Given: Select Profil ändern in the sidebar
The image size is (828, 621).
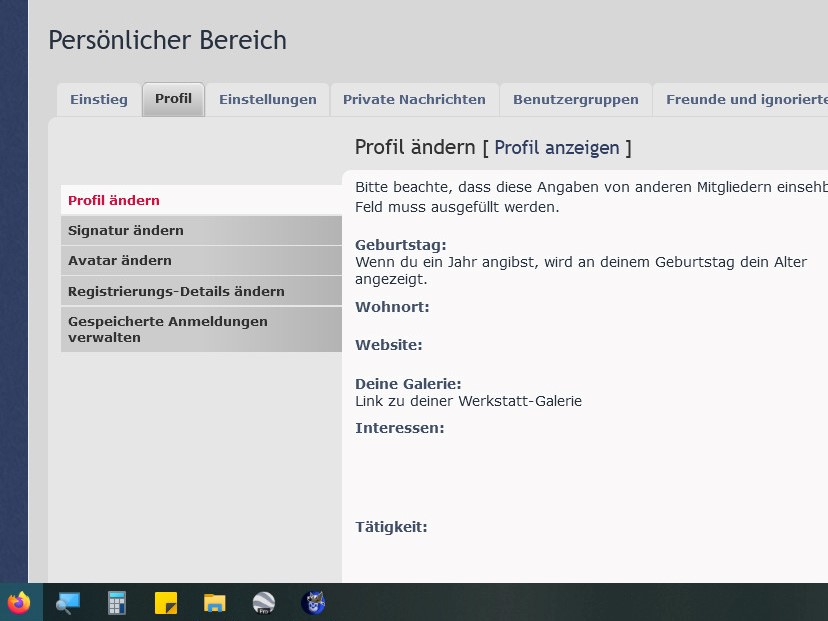Looking at the screenshot, I should click(114, 201).
